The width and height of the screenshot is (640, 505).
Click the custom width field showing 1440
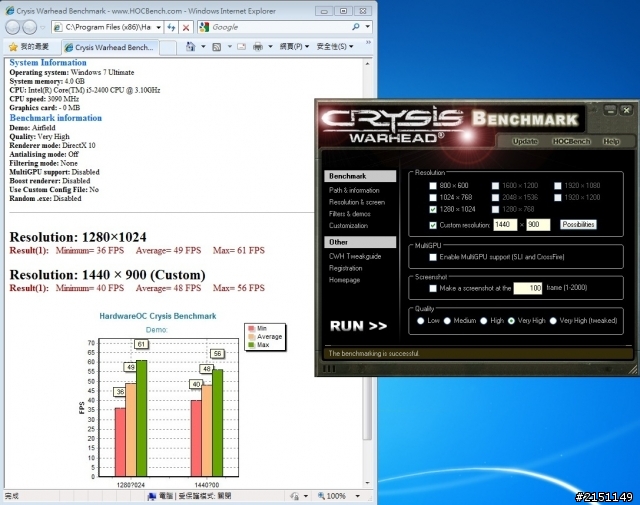(505, 225)
